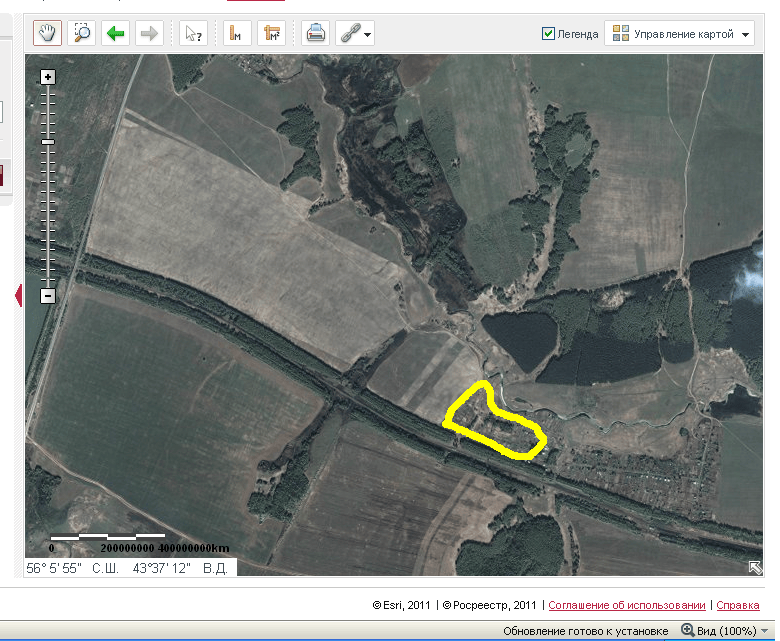Click the zoom slider handle
Image resolution: width=780 pixels, height=641 pixels.
click(48, 142)
